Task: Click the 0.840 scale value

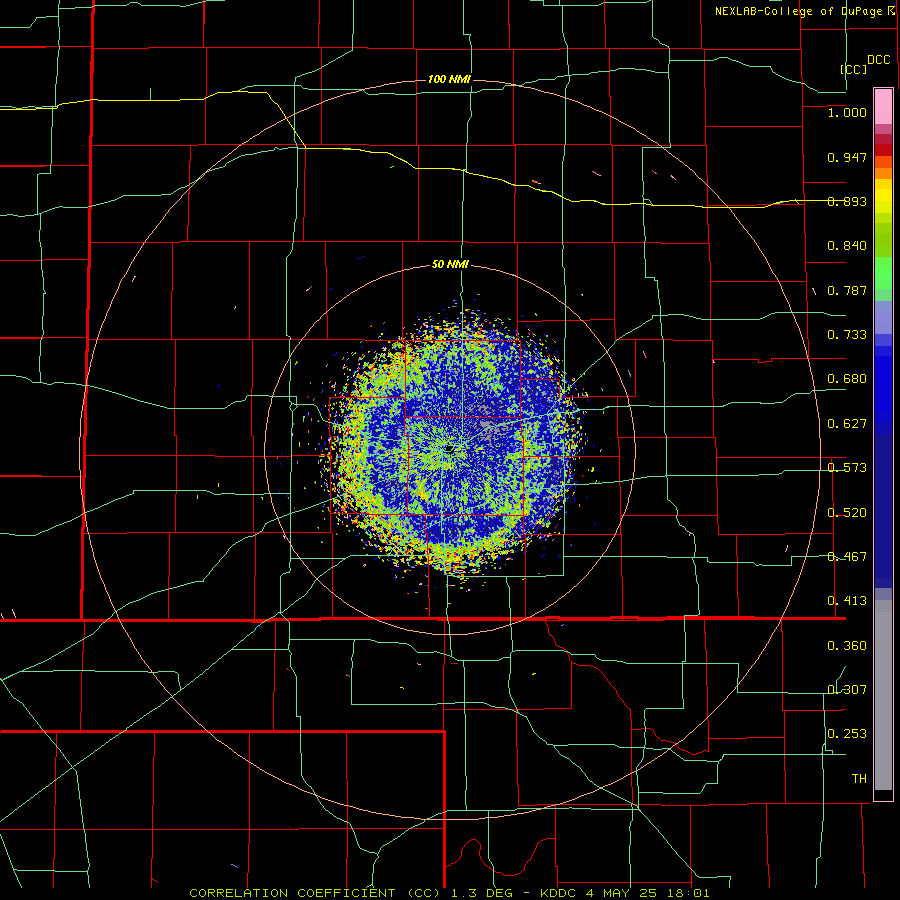Action: (847, 246)
